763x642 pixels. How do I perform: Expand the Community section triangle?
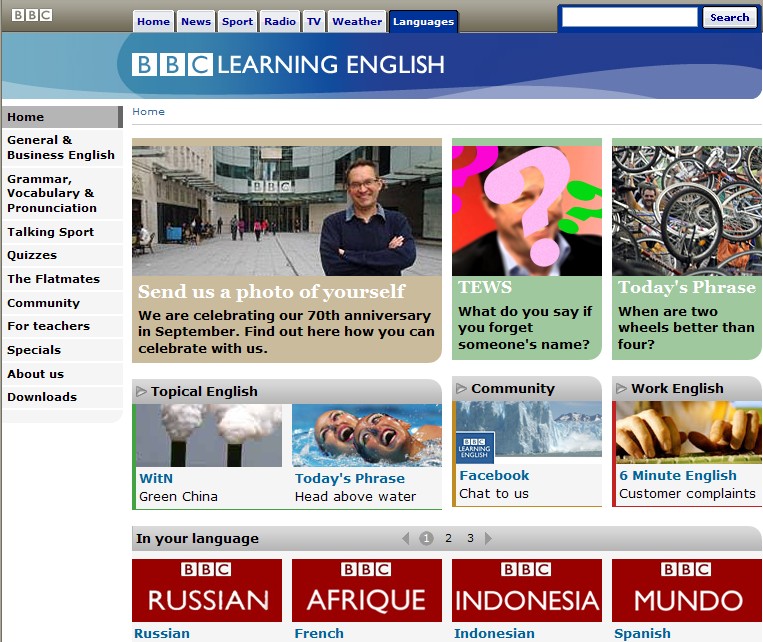click(461, 388)
